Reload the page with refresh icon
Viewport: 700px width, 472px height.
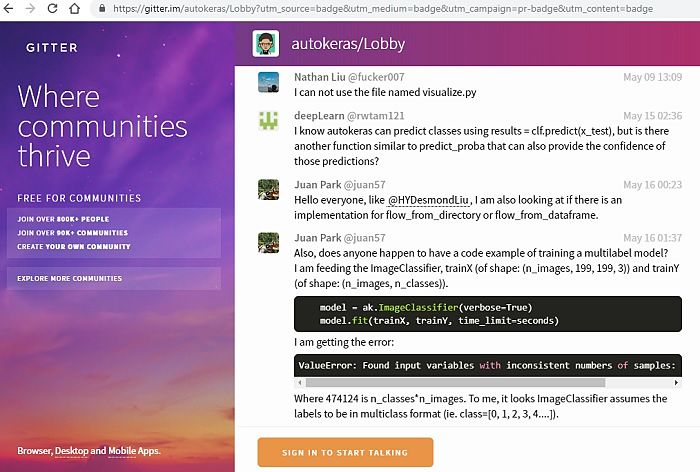[x=52, y=8]
